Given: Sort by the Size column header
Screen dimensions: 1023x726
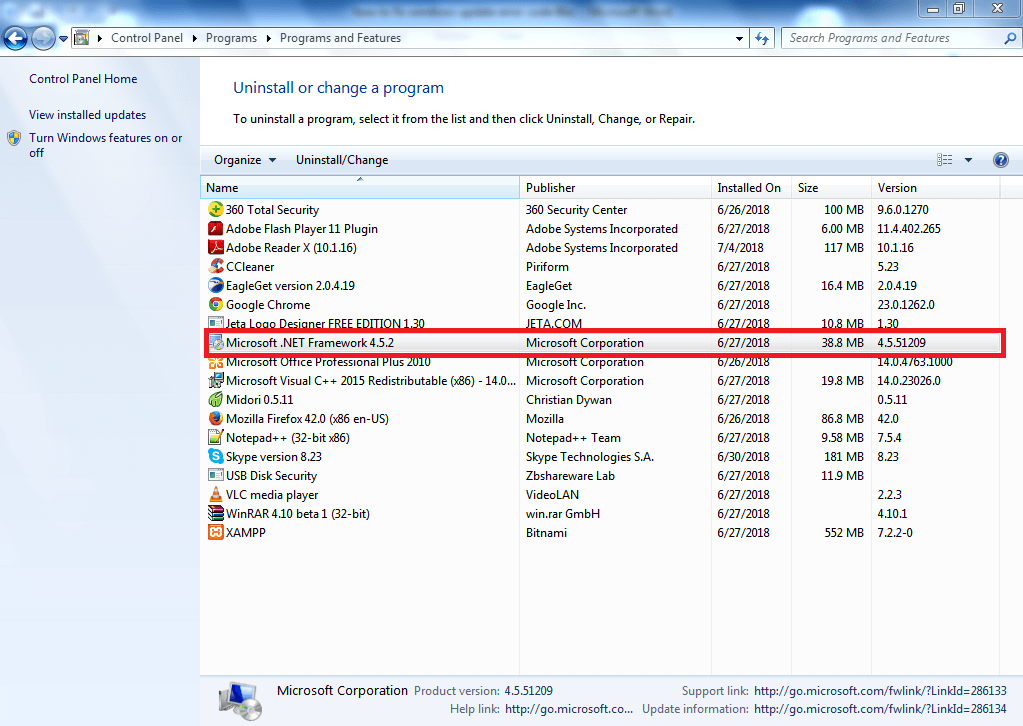Looking at the screenshot, I should click(x=831, y=187).
